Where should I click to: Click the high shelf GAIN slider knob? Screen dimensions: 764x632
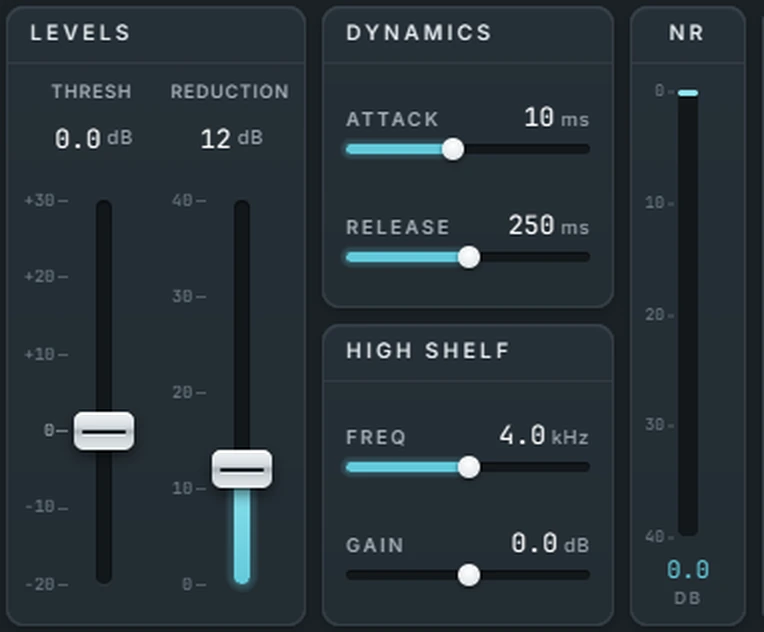point(469,575)
